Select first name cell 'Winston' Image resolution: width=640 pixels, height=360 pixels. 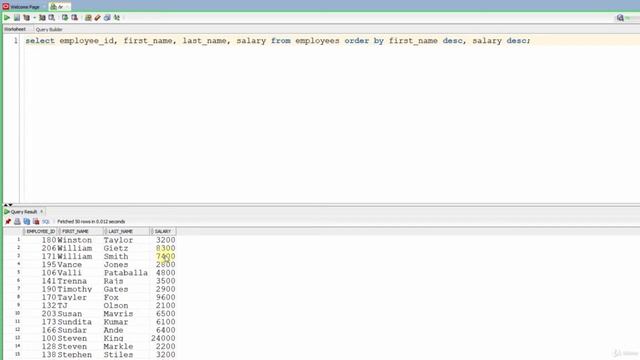75,240
